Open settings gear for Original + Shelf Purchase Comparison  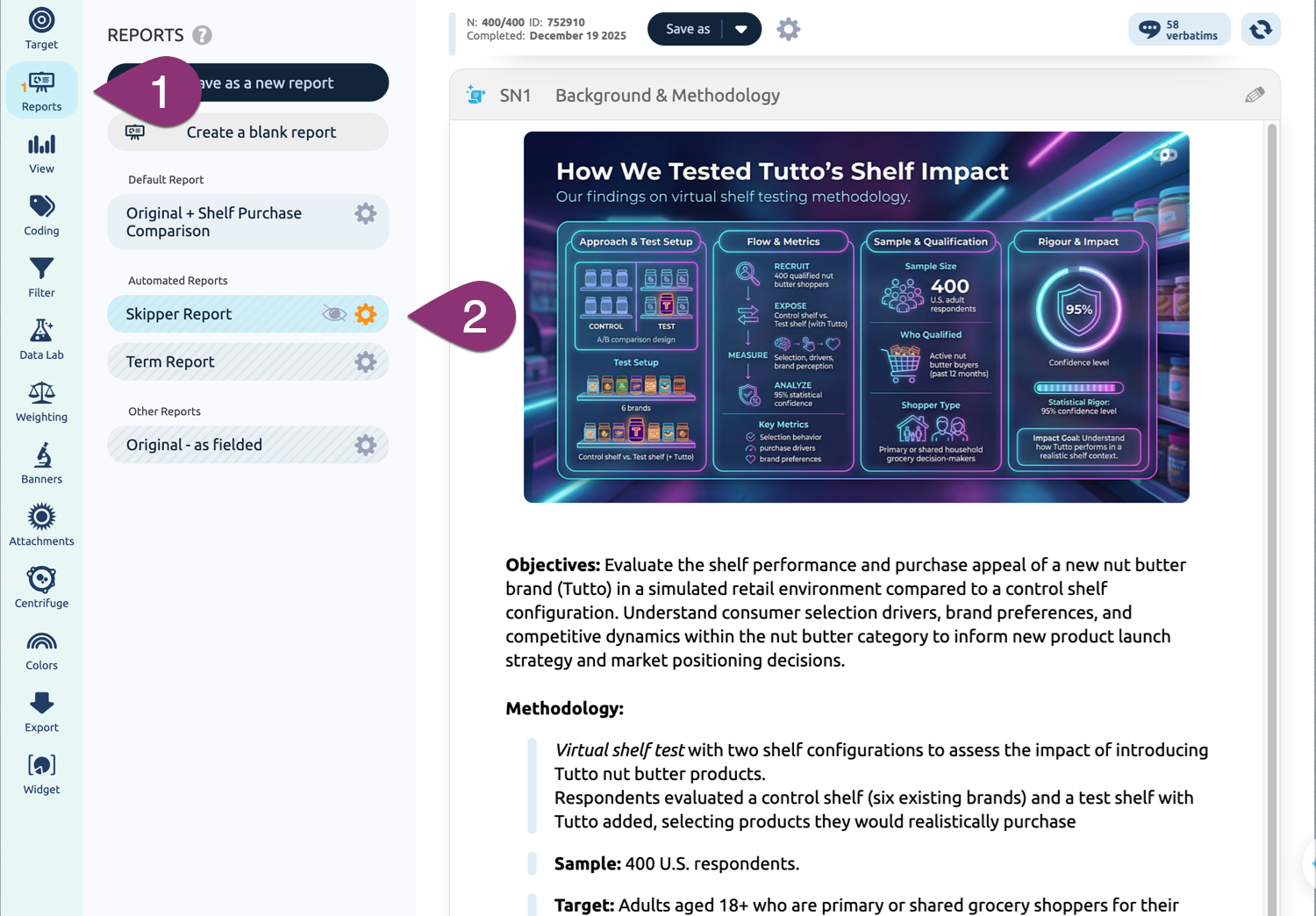click(x=366, y=213)
